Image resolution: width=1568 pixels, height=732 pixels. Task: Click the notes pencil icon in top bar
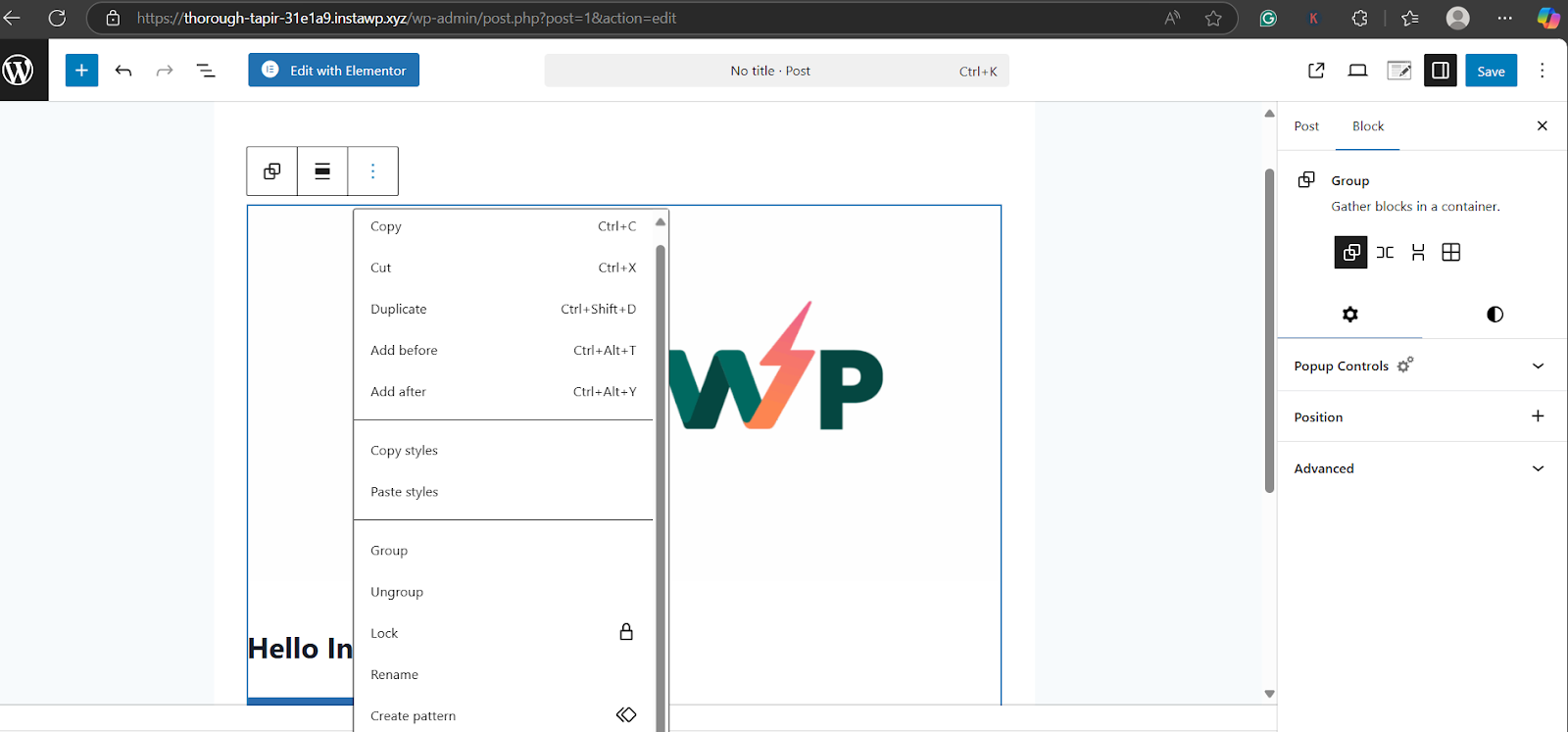pyautogui.click(x=1398, y=71)
